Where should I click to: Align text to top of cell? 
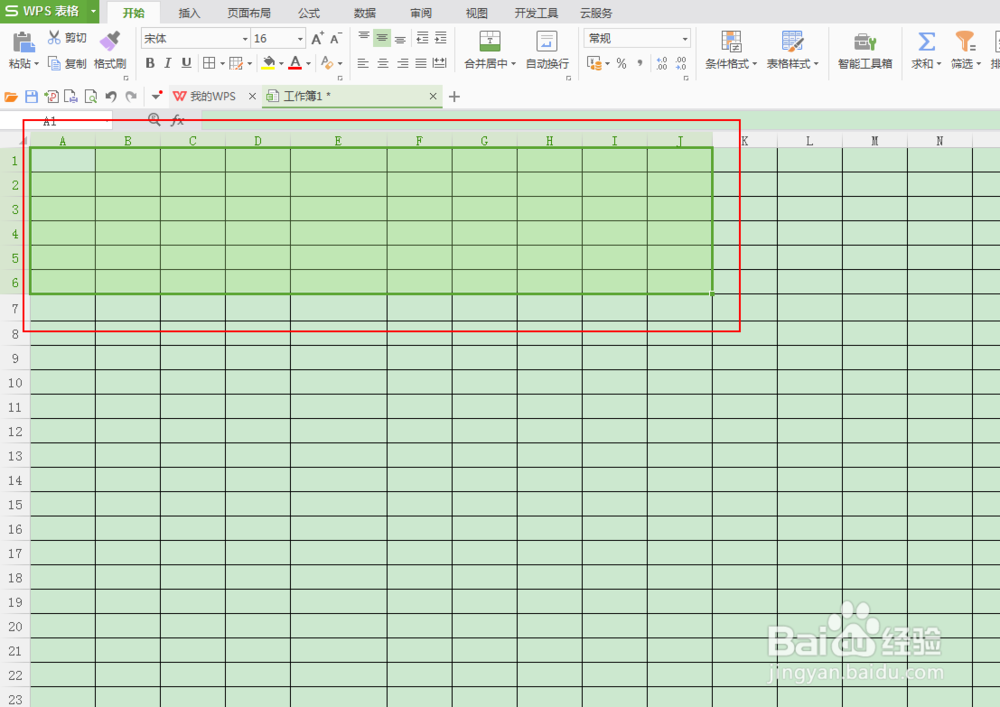point(364,38)
